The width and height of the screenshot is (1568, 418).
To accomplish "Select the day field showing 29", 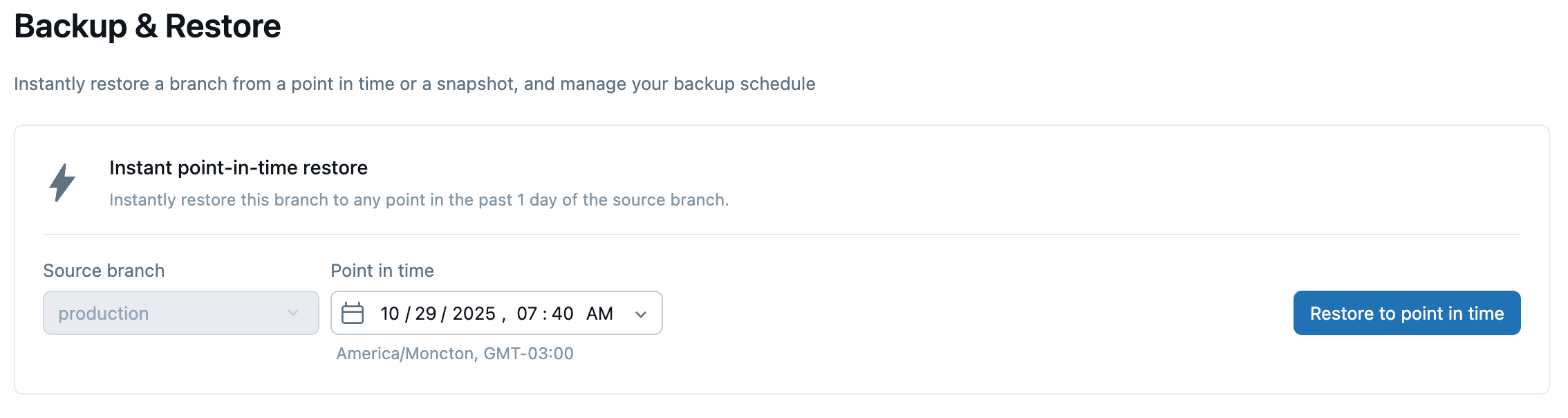I will 426,313.
